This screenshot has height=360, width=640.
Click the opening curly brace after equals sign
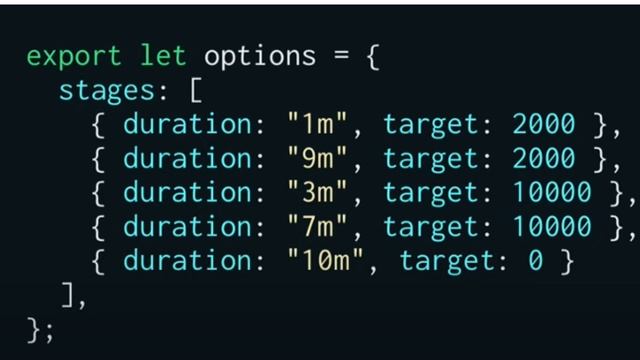click(373, 57)
